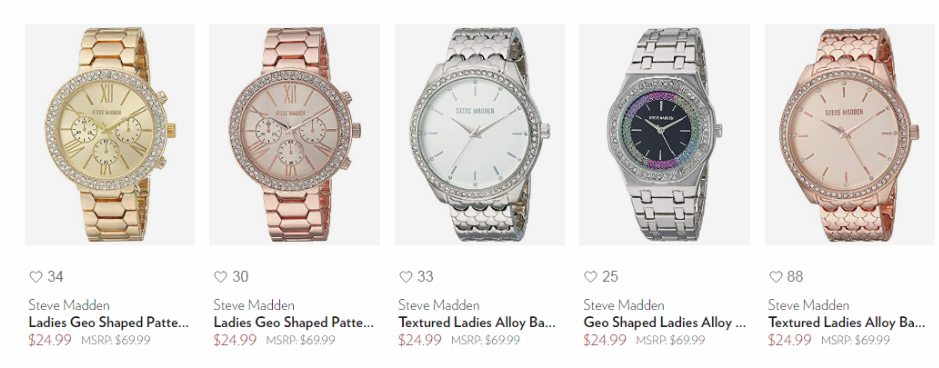Click heart icon with 88 likes
This screenshot has height=368, width=939.
(776, 276)
